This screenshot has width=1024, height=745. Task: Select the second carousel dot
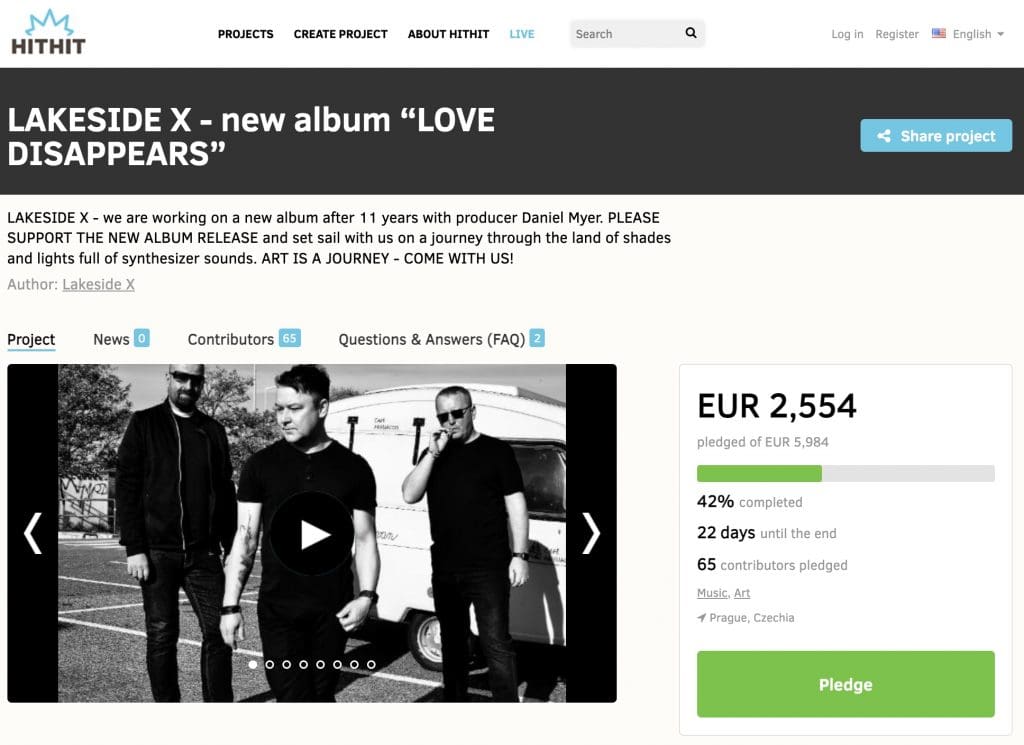tap(270, 664)
